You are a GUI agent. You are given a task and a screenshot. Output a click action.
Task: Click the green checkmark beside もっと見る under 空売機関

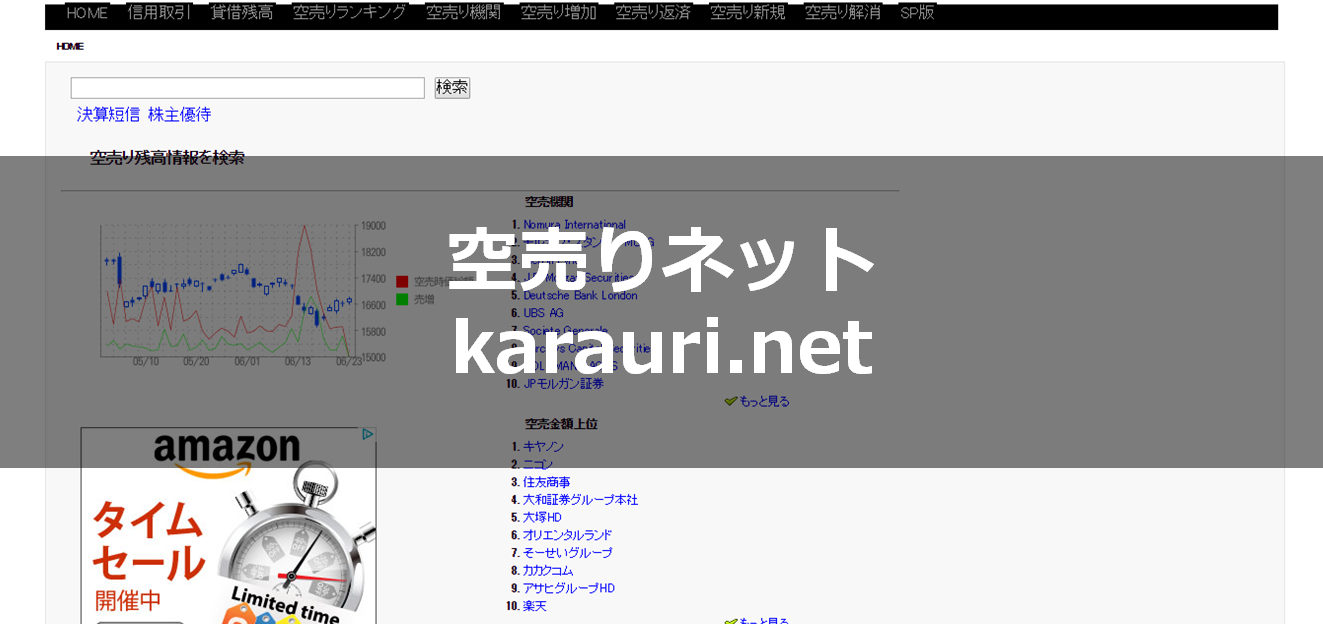pyautogui.click(x=731, y=401)
